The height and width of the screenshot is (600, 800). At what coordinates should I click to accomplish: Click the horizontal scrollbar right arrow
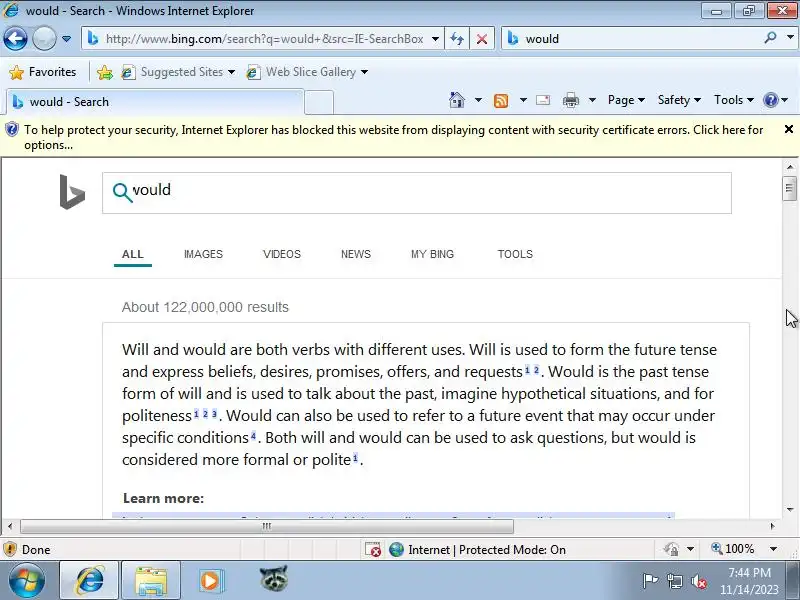coord(772,526)
